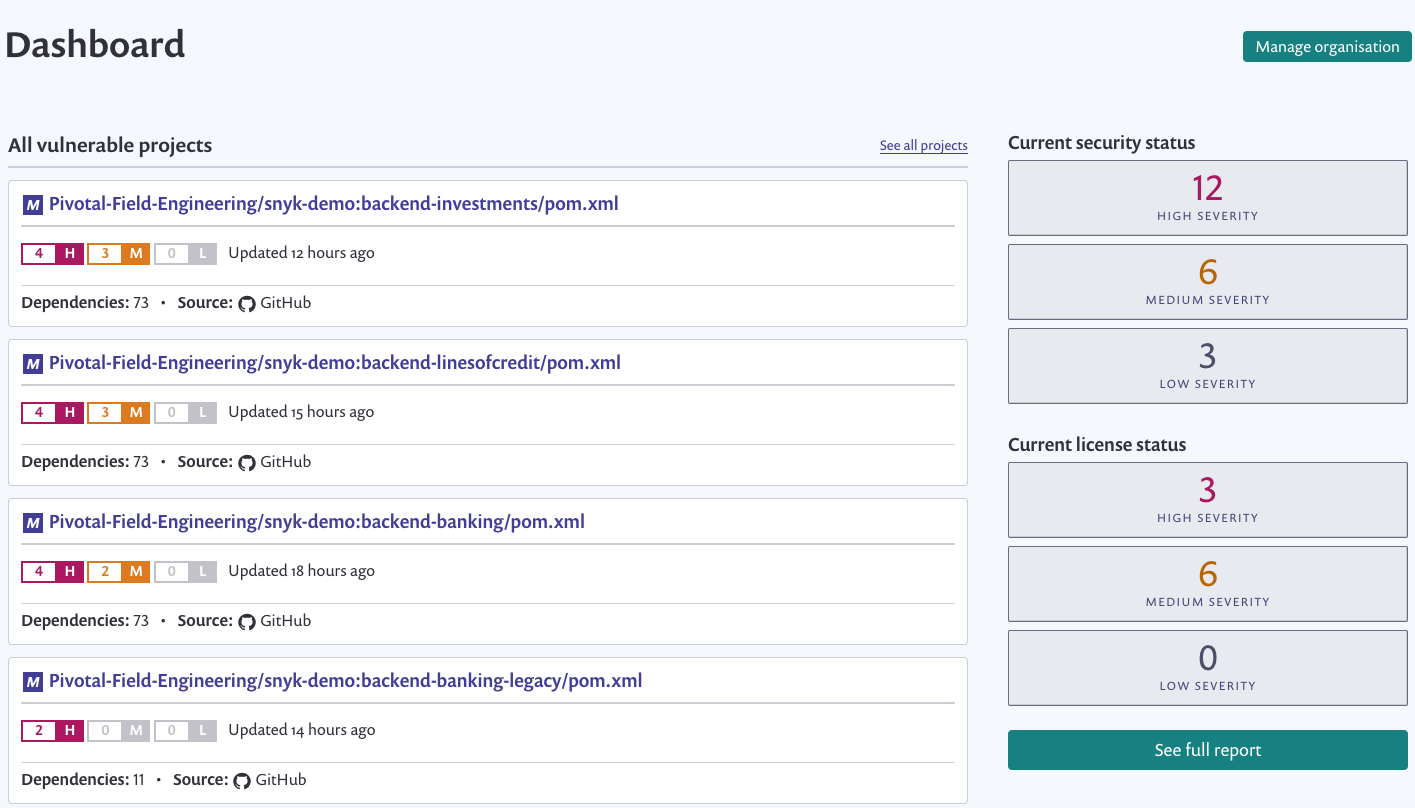Click Updated 12 hours ago text

(x=301, y=253)
